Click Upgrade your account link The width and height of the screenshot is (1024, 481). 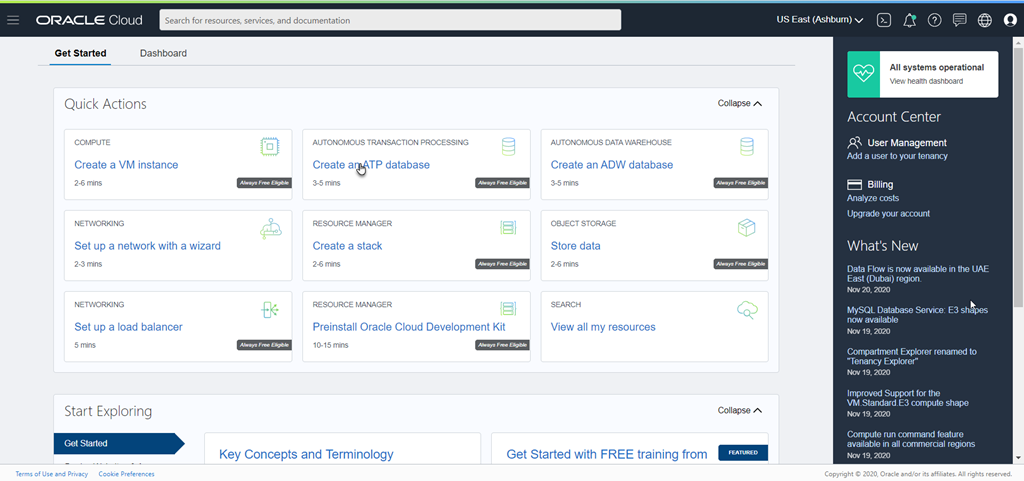[x=888, y=213]
